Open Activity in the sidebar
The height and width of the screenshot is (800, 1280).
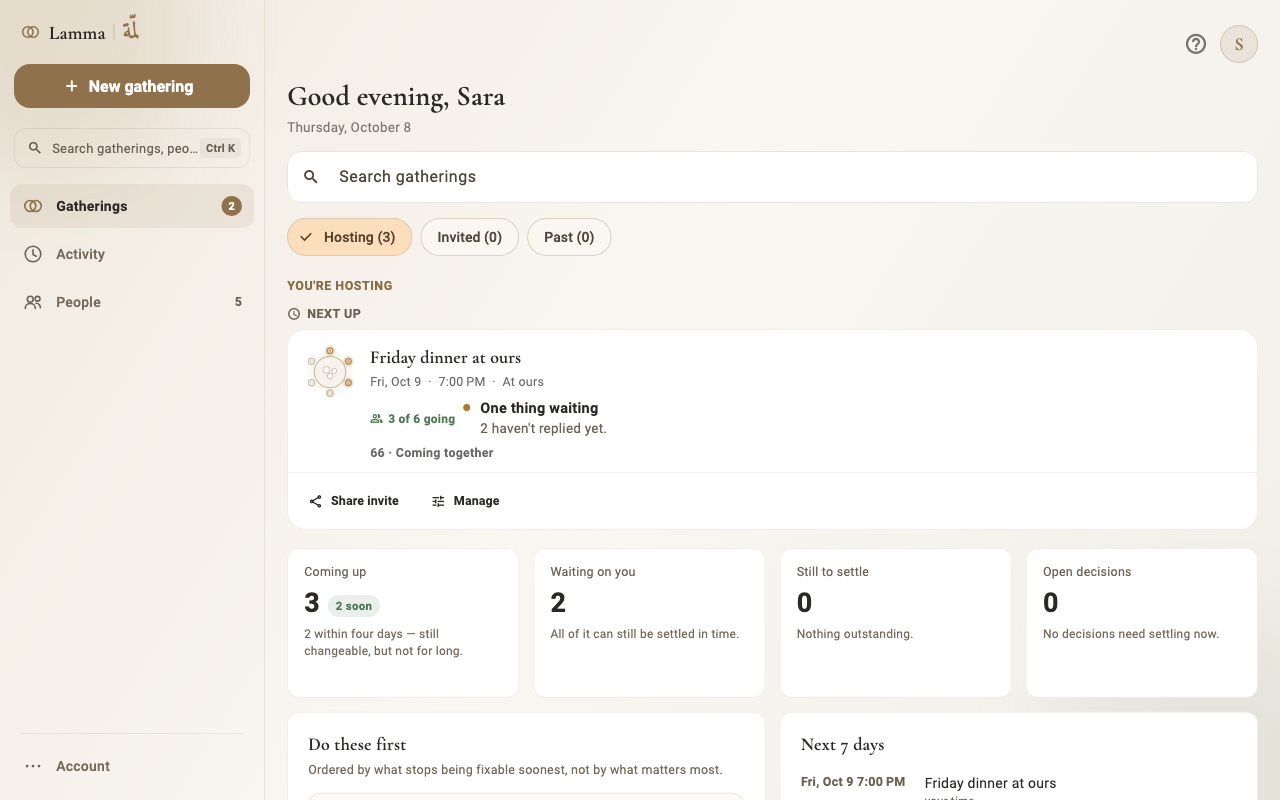click(132, 254)
